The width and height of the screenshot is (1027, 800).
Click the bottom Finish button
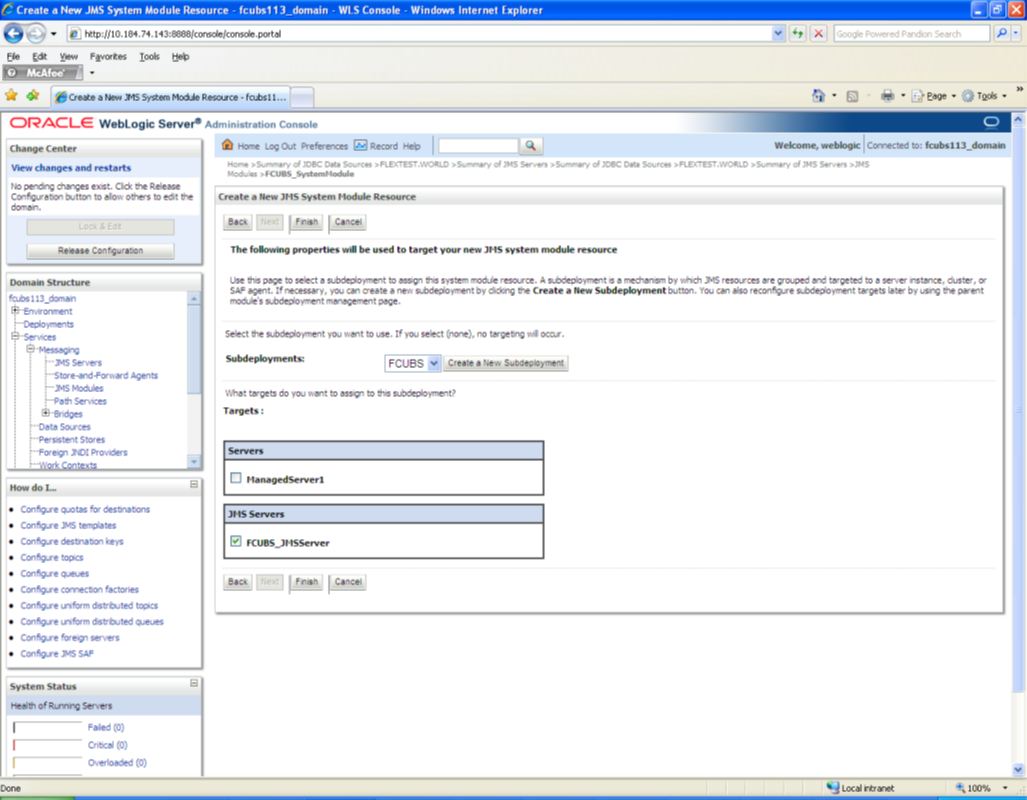pos(306,581)
